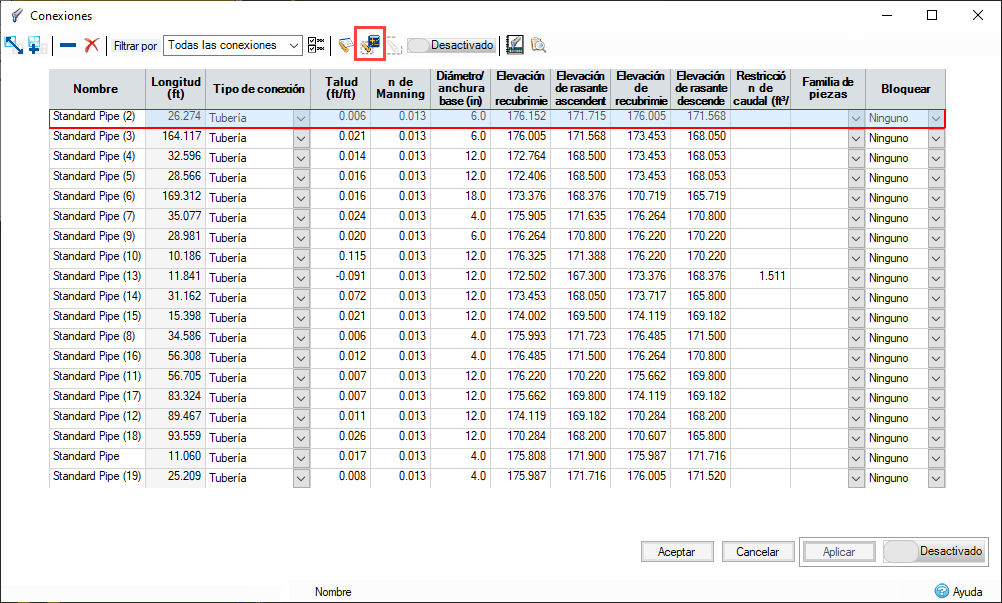Open Bloquear dropdown for Standard Pipe (2)
The width and height of the screenshot is (1002, 603).
pos(936,119)
